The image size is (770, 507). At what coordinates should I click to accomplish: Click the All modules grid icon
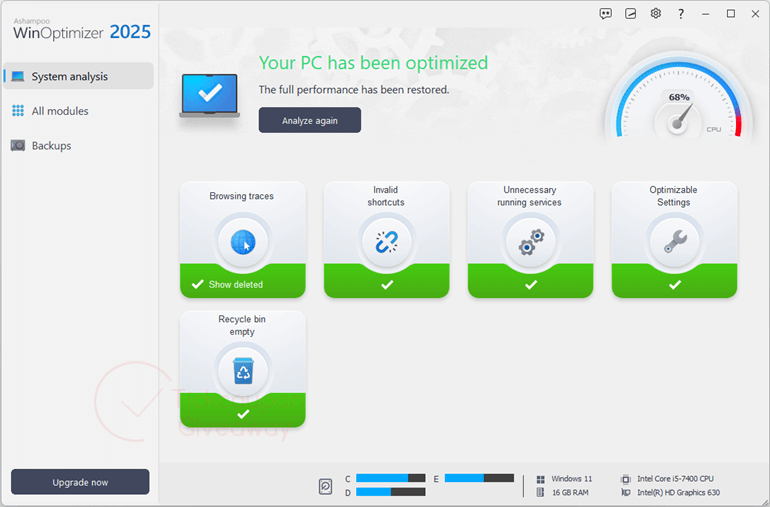18,111
